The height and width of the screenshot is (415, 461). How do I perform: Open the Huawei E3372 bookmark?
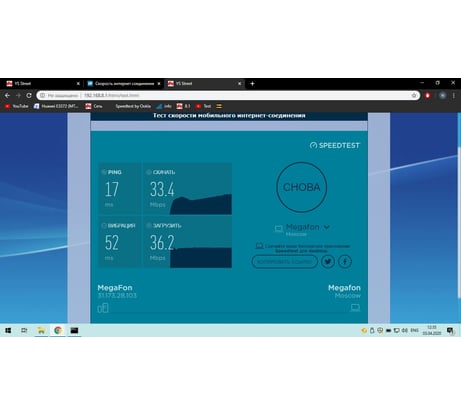pyautogui.click(x=56, y=106)
